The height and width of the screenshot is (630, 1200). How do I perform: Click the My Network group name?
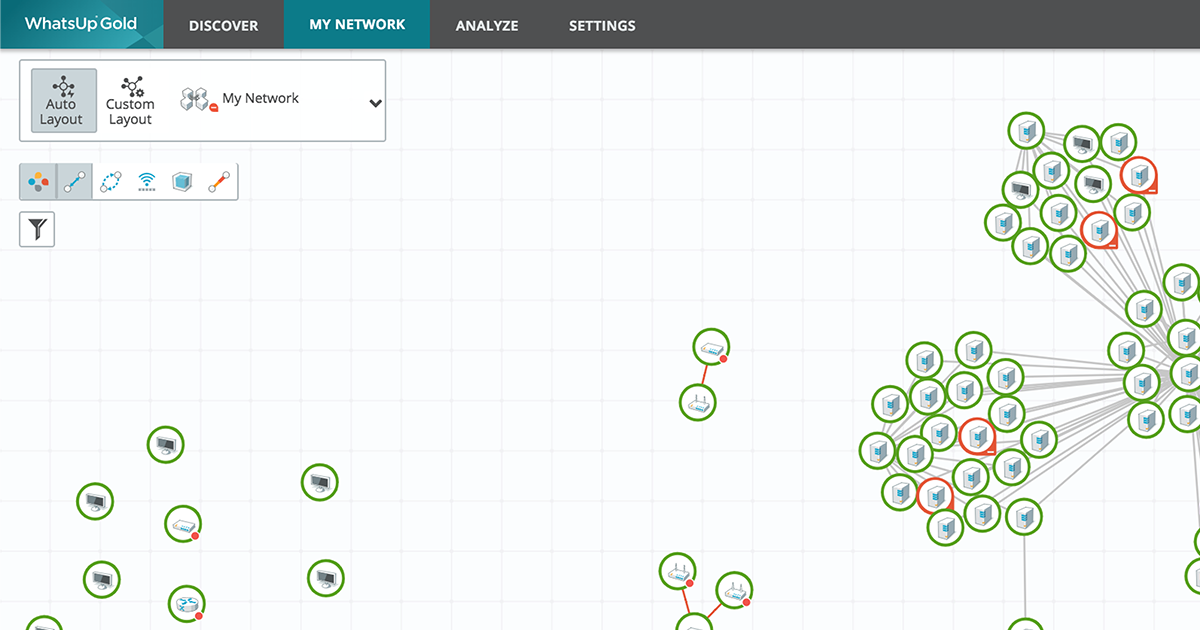click(x=260, y=98)
